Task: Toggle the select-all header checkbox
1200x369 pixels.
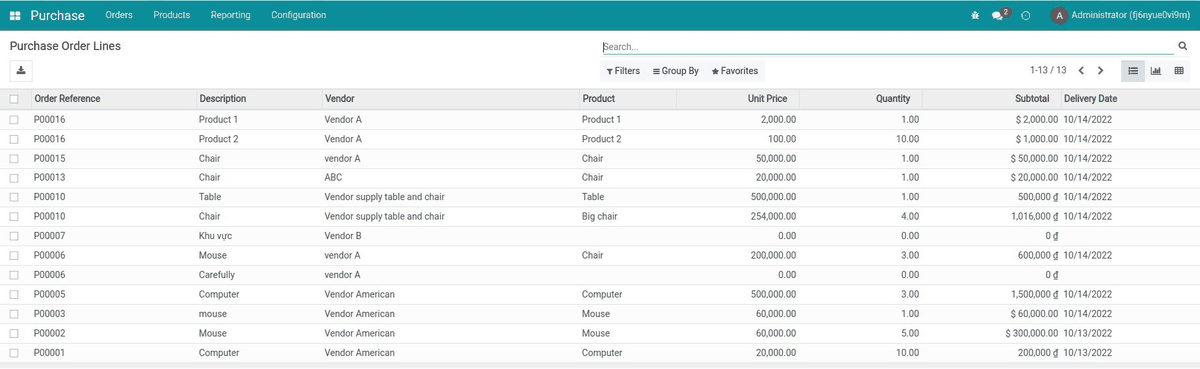Action: (x=14, y=99)
